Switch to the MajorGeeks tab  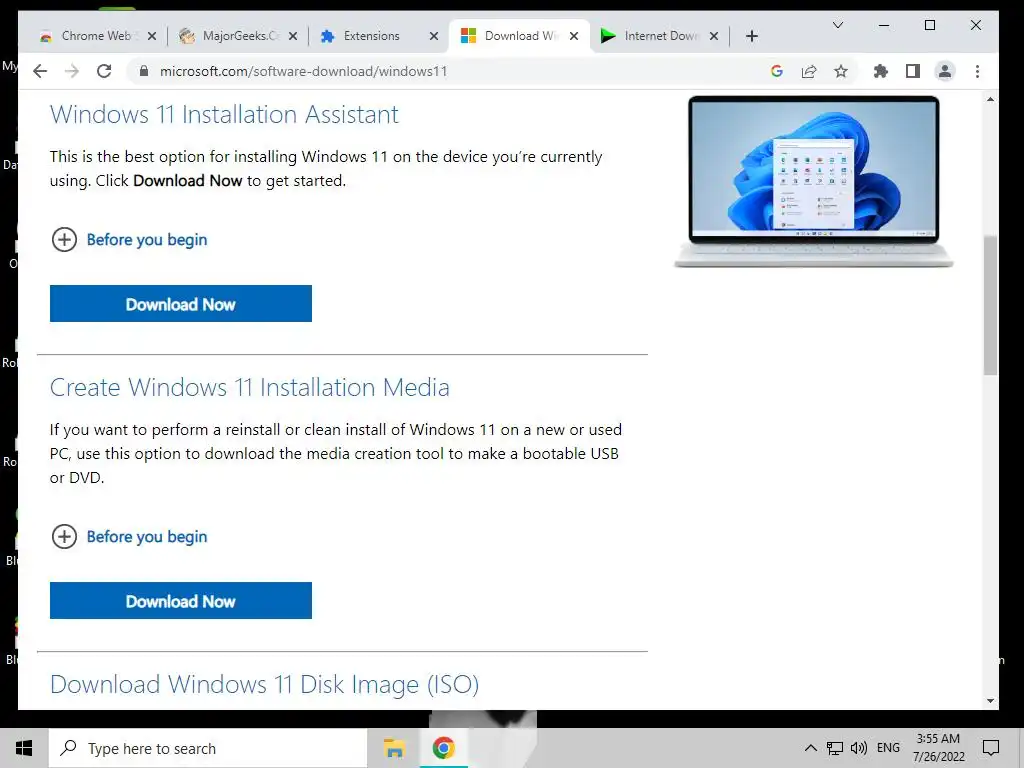tap(239, 36)
